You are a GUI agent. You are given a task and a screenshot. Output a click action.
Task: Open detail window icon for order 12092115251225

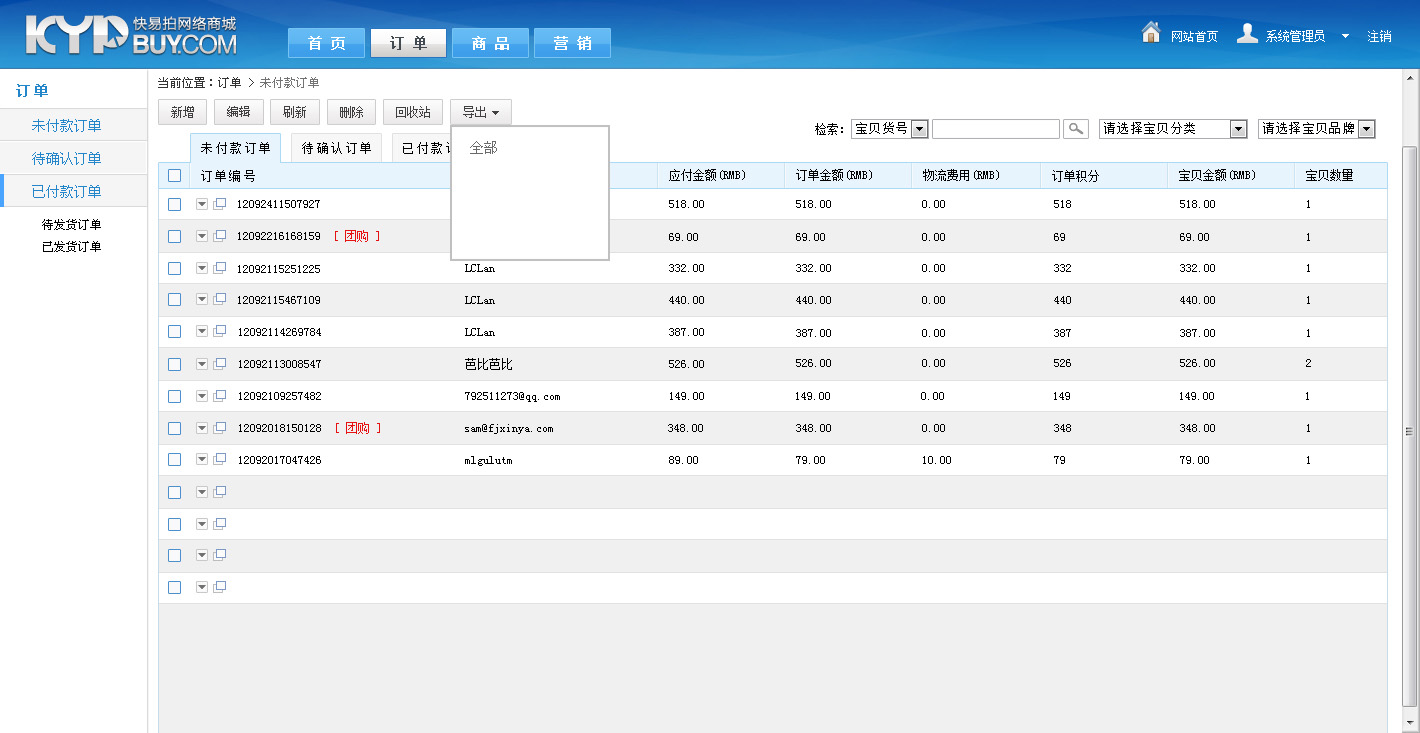220,268
